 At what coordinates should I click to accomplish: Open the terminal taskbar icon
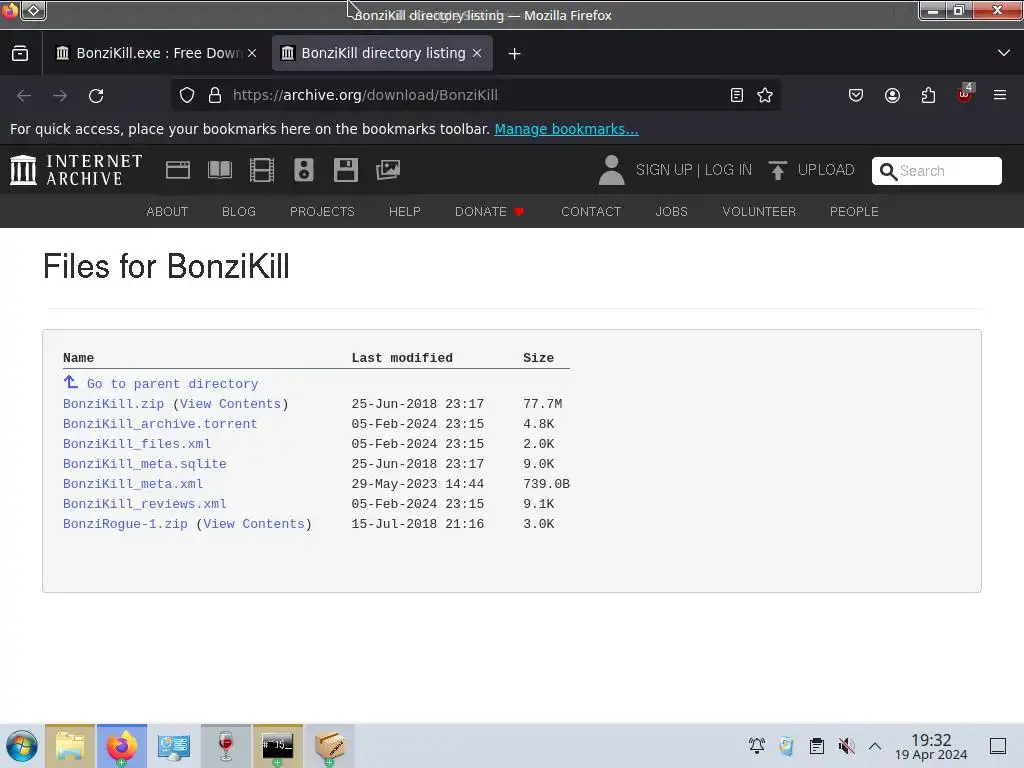pyautogui.click(x=278, y=746)
